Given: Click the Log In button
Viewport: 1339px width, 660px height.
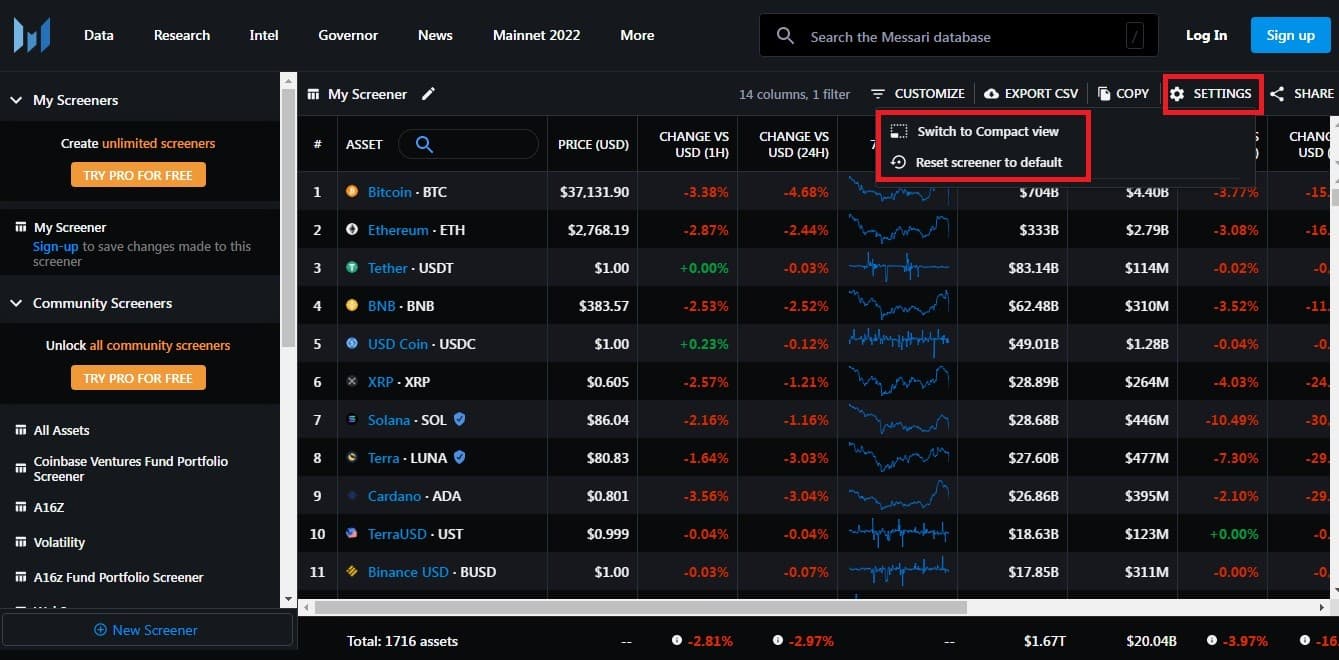Looking at the screenshot, I should click(x=1206, y=35).
